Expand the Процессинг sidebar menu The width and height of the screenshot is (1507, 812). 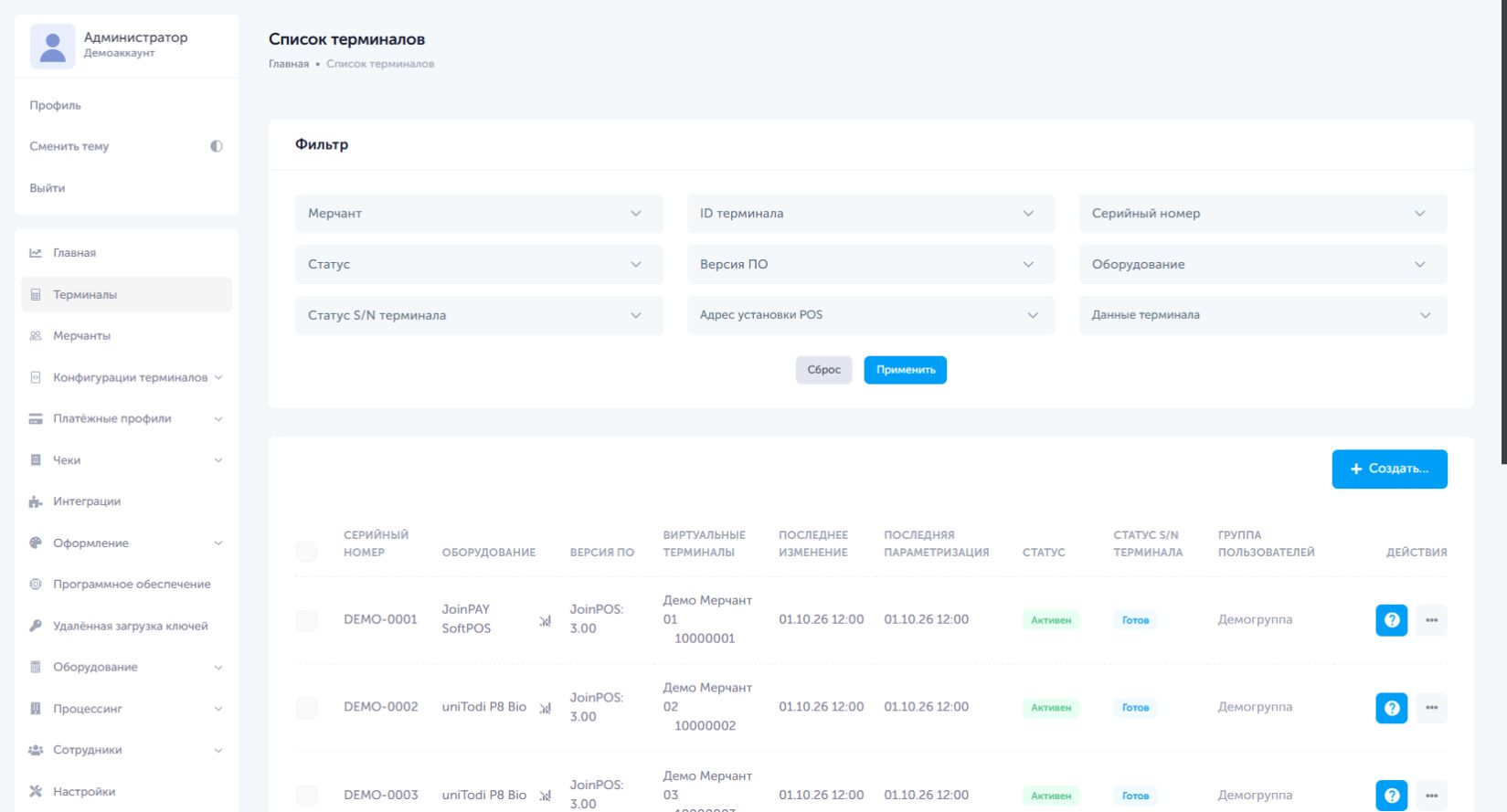126,709
